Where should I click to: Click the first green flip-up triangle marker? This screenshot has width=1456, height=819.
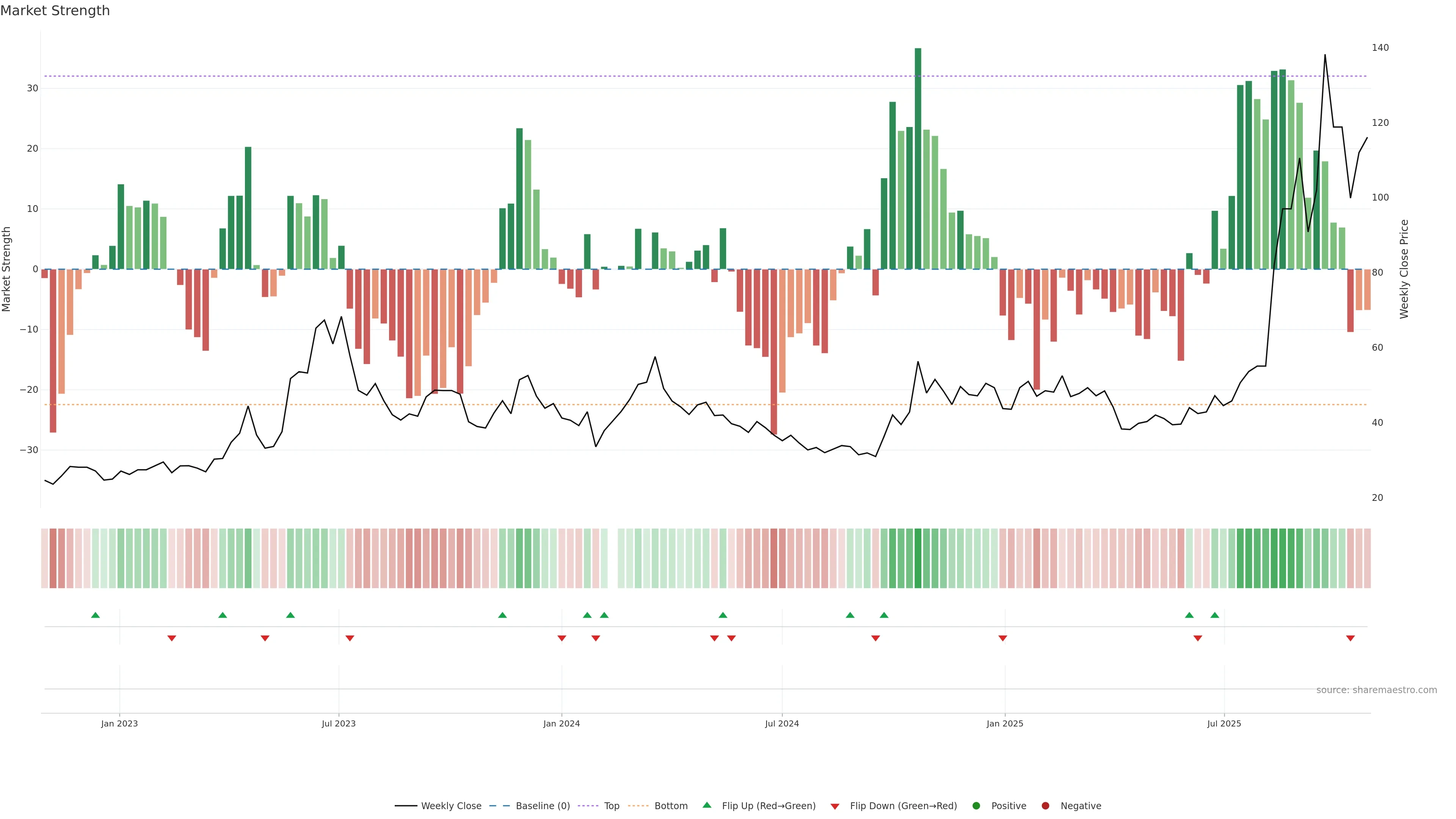coord(96,615)
